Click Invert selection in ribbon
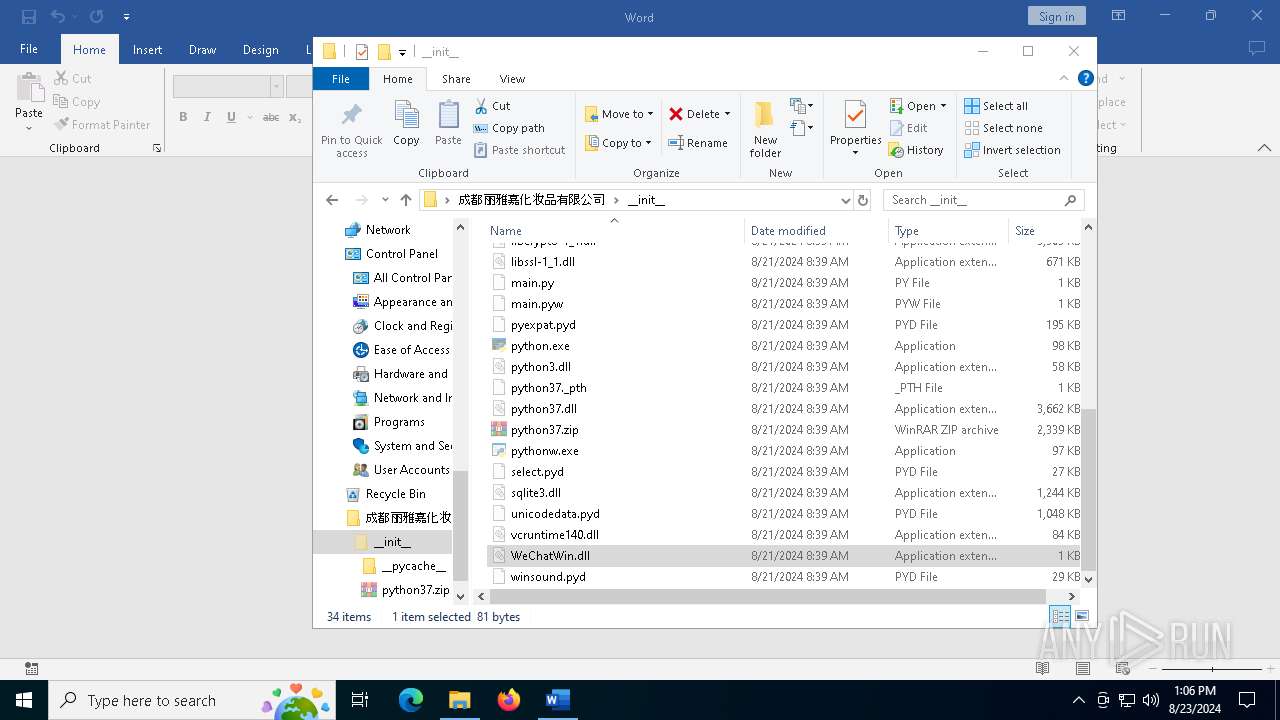The width and height of the screenshot is (1280, 720). point(1012,150)
